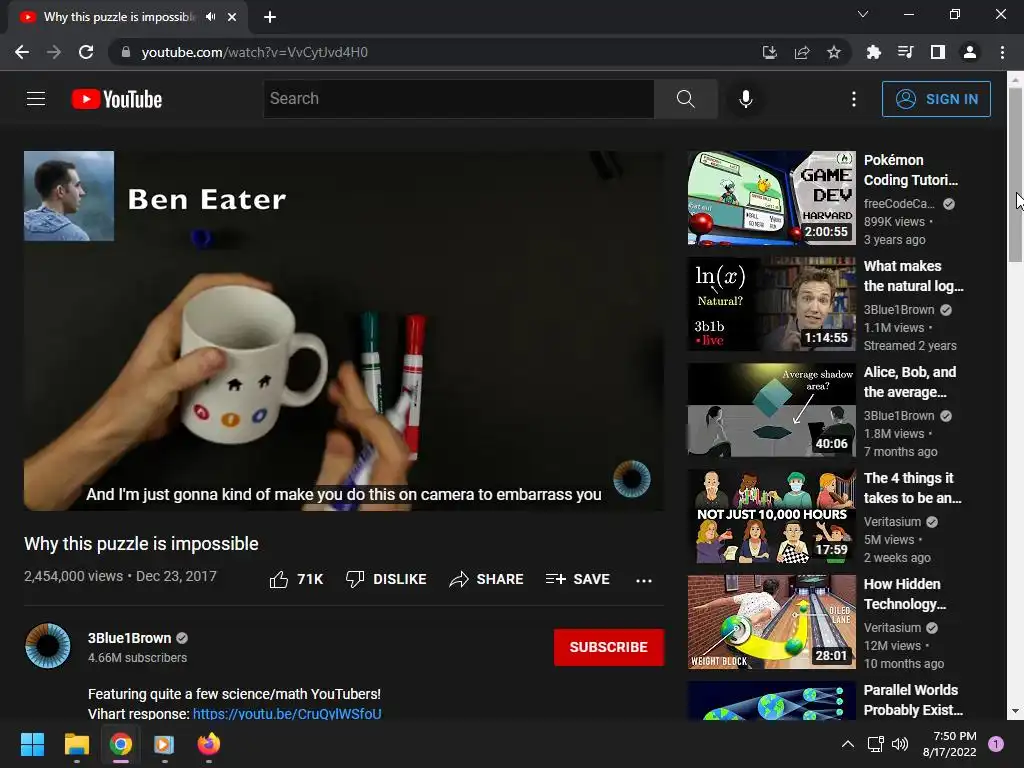Click the browser forward arrow
This screenshot has height=768, width=1024.
point(54,52)
